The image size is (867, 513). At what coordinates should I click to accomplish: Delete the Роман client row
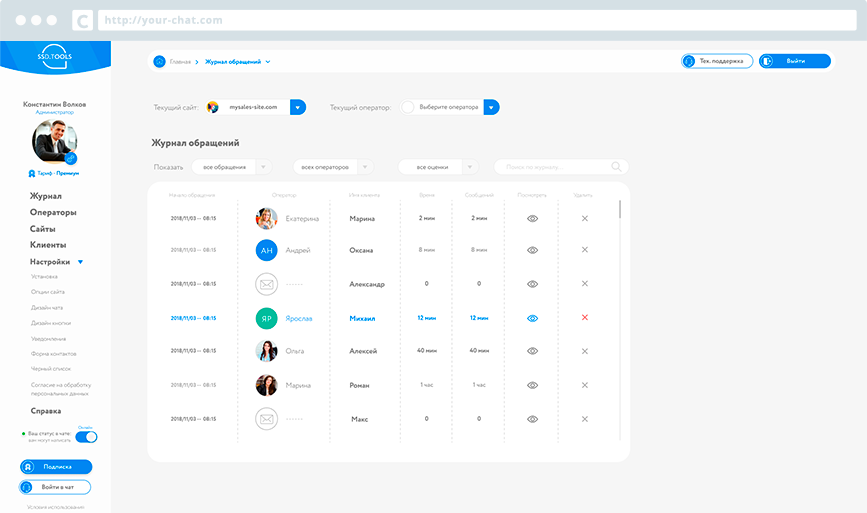584,385
